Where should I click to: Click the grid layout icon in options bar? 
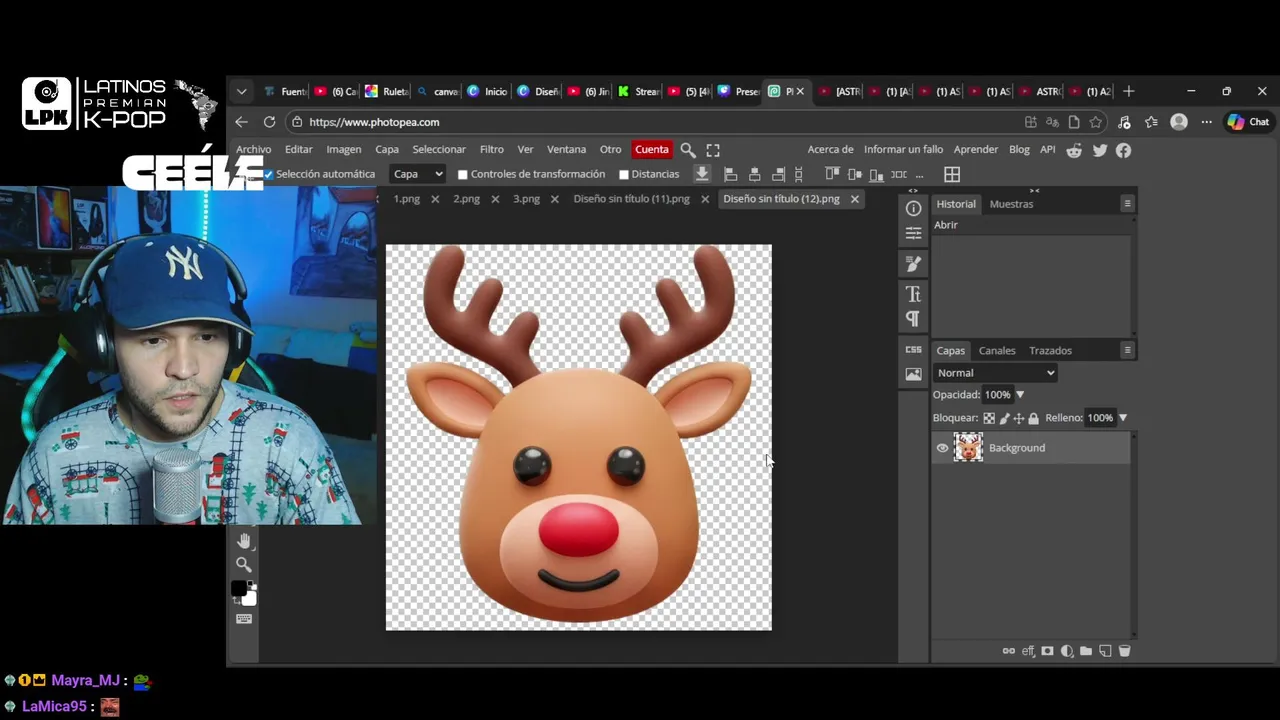coord(952,174)
